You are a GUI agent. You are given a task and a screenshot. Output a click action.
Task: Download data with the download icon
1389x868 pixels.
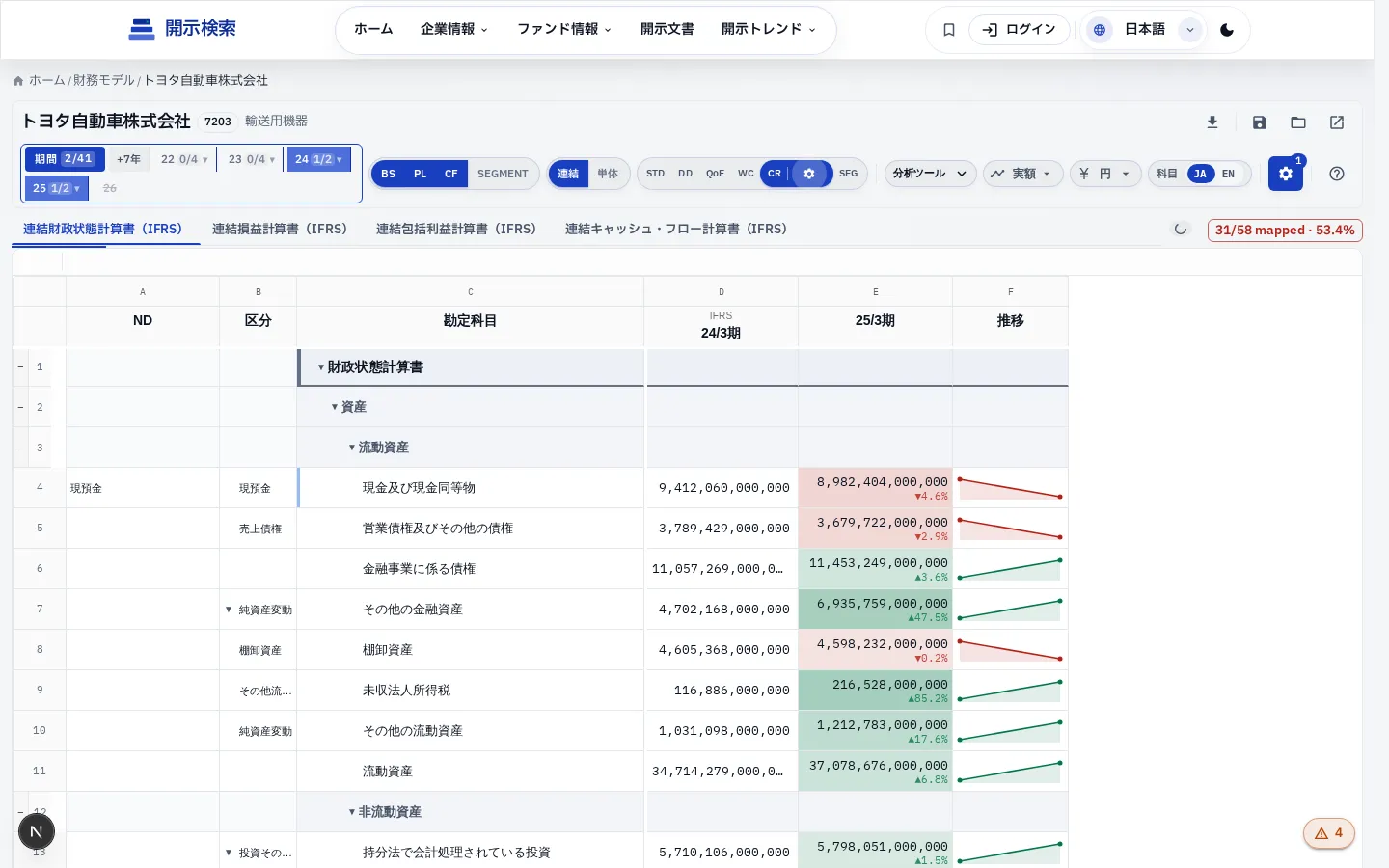[x=1212, y=122]
